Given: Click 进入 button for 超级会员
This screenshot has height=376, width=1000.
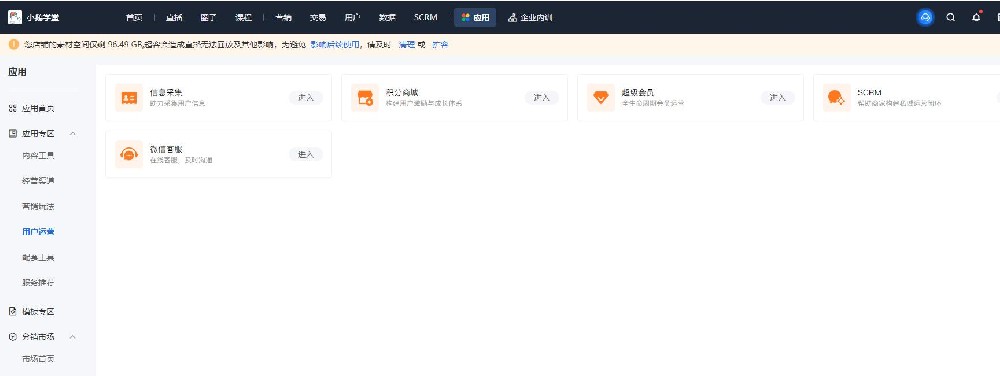Looking at the screenshot, I should point(778,98).
